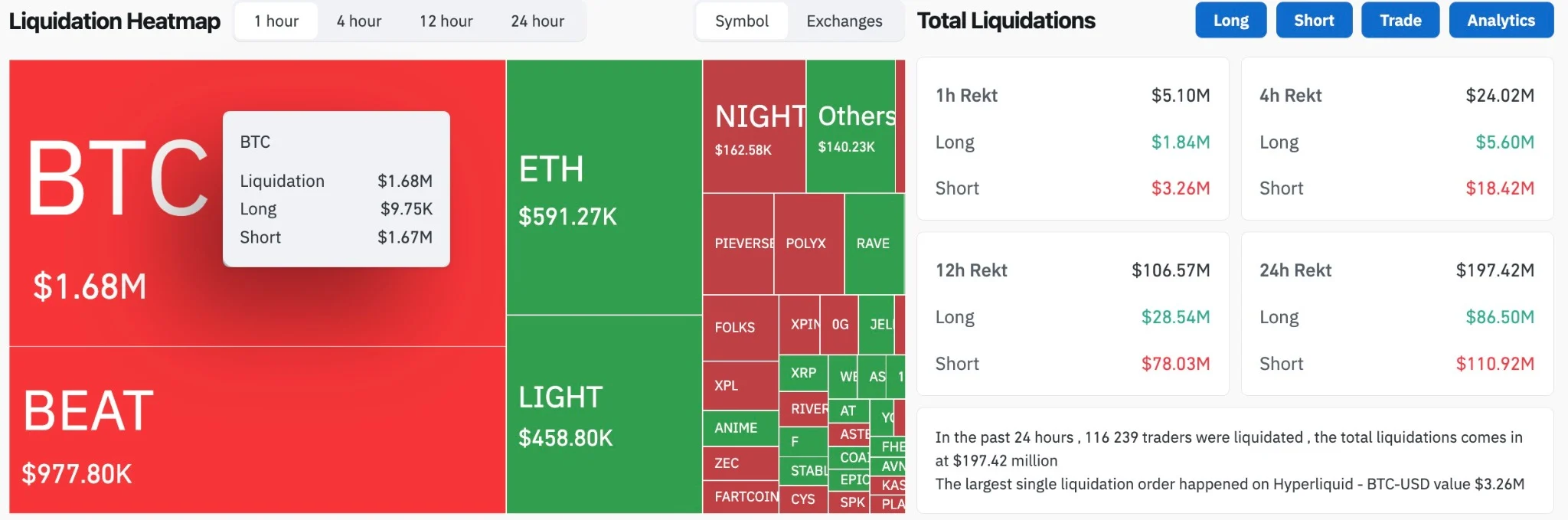Open the Others heatmap tile
Screen dimensions: 1568x520
click(850, 126)
